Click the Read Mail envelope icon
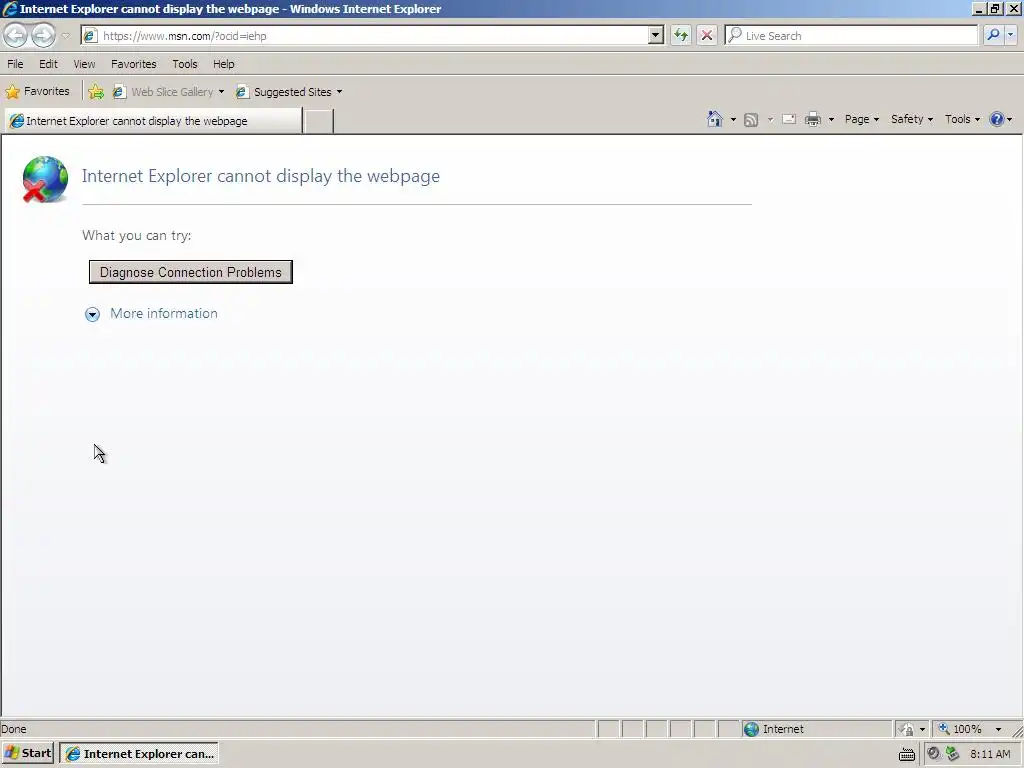 789,119
